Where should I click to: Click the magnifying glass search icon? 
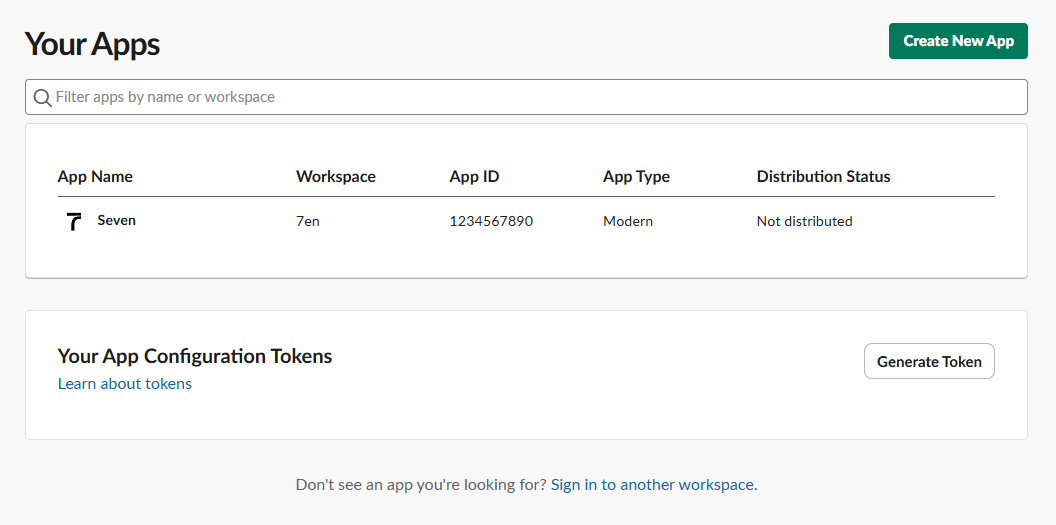pos(42,97)
